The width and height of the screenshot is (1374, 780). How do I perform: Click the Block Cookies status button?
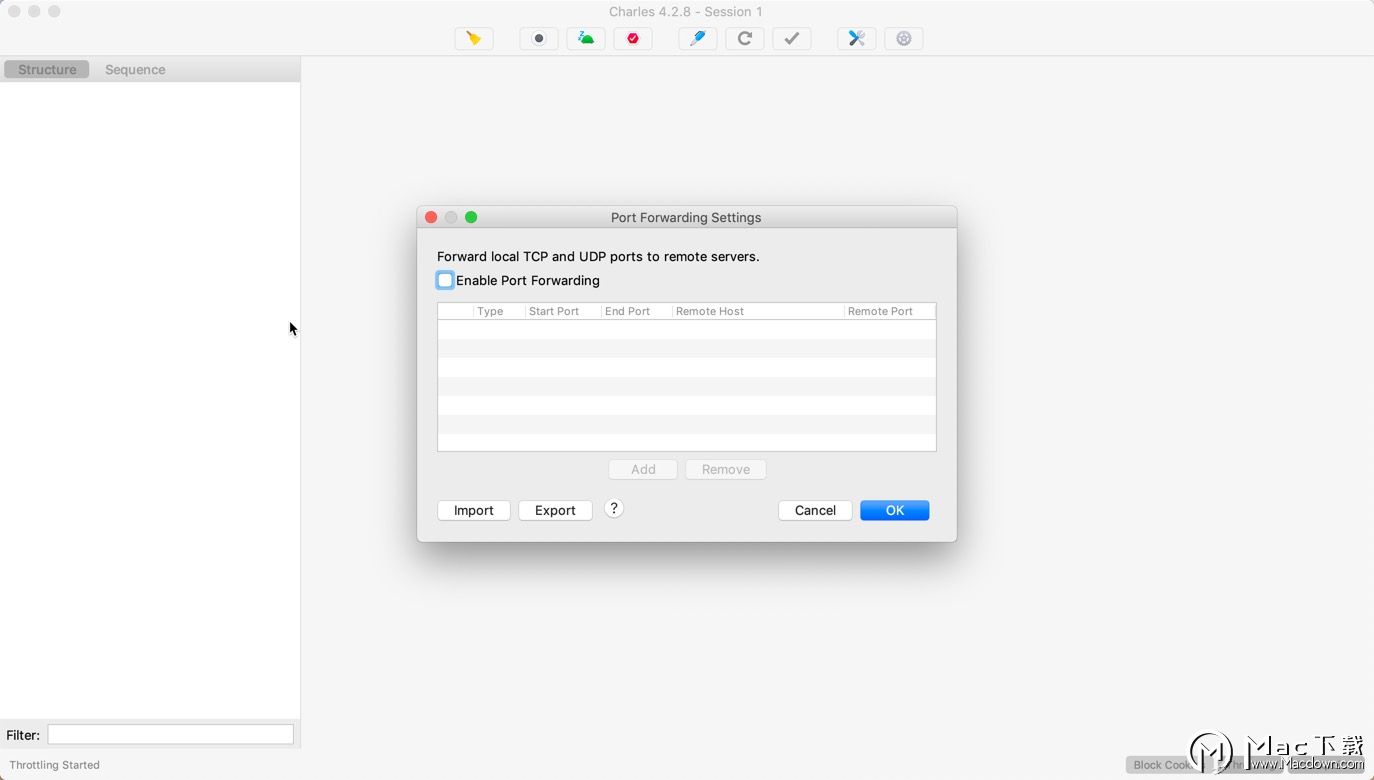pyautogui.click(x=1165, y=764)
